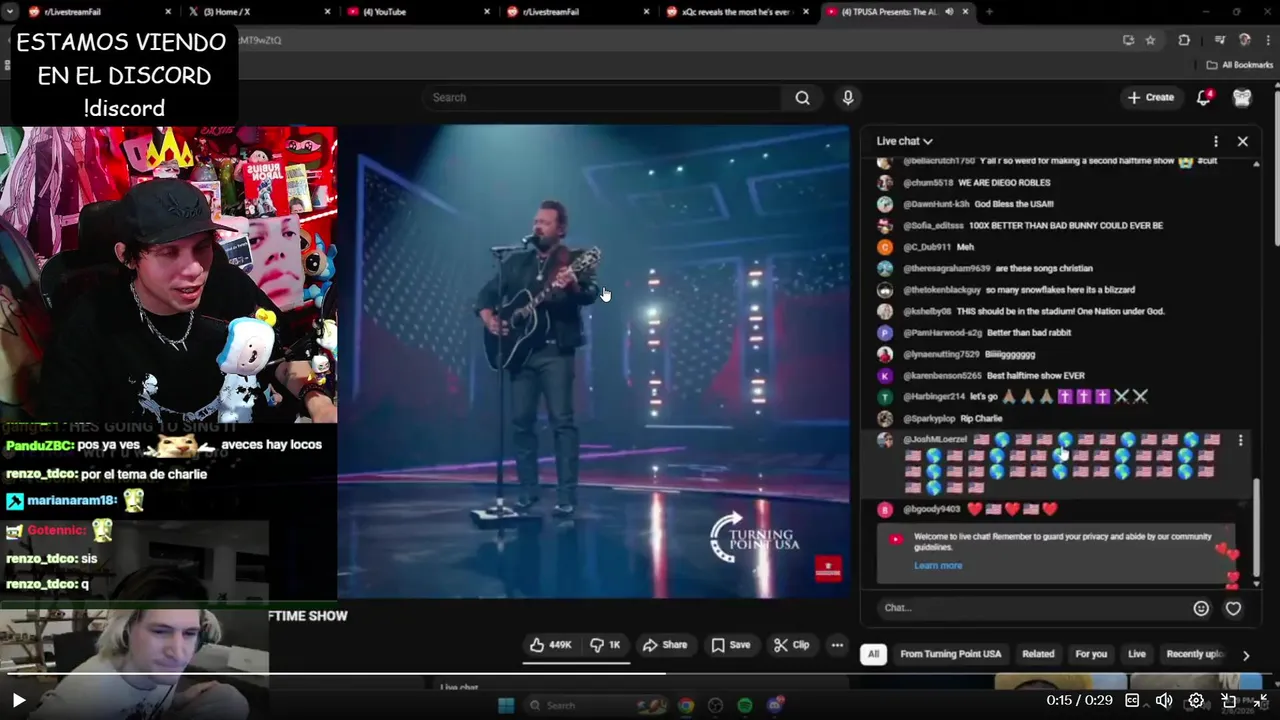This screenshot has width=1280, height=720.
Task: Like the YouTube video (449K)
Action: coord(551,645)
